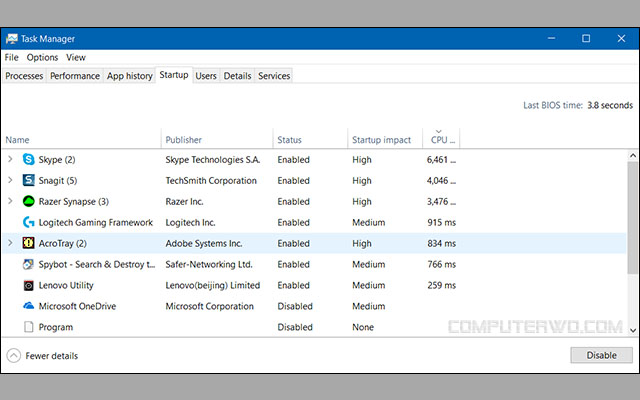Screen dimensions: 640x400
Task: Collapse view with Fewer details arrow icon
Action: [13, 356]
